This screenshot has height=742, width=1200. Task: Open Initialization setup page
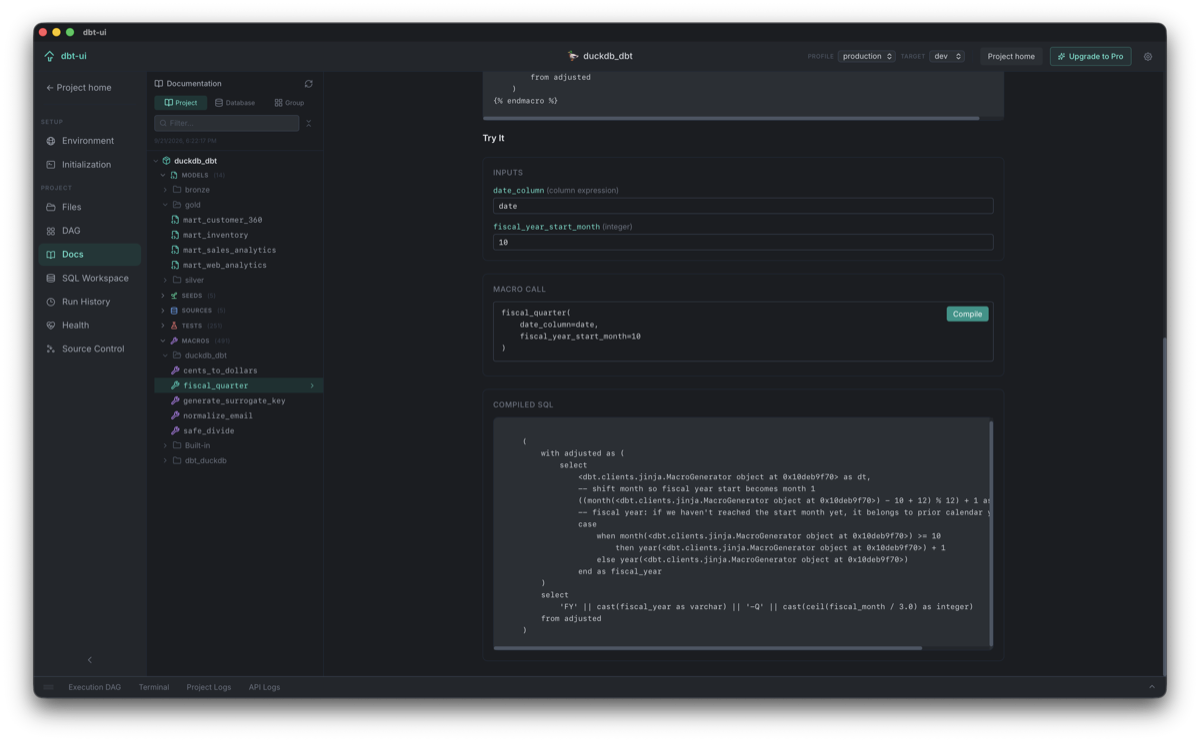(89, 165)
